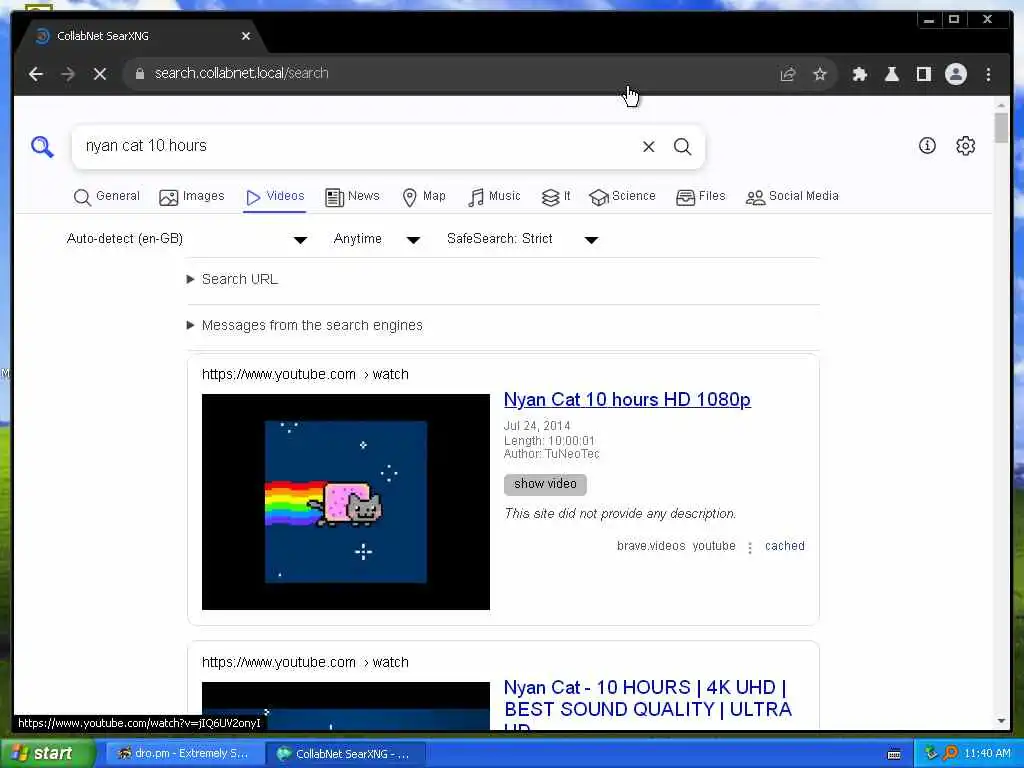
Task: Click the Nyan Cat rainbow video thumbnail
Action: [x=345, y=502]
